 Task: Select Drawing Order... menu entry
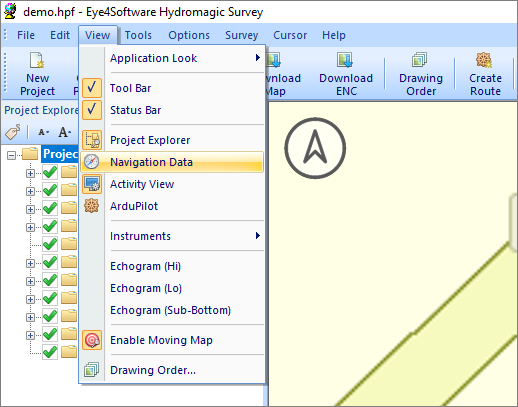(x=172, y=370)
